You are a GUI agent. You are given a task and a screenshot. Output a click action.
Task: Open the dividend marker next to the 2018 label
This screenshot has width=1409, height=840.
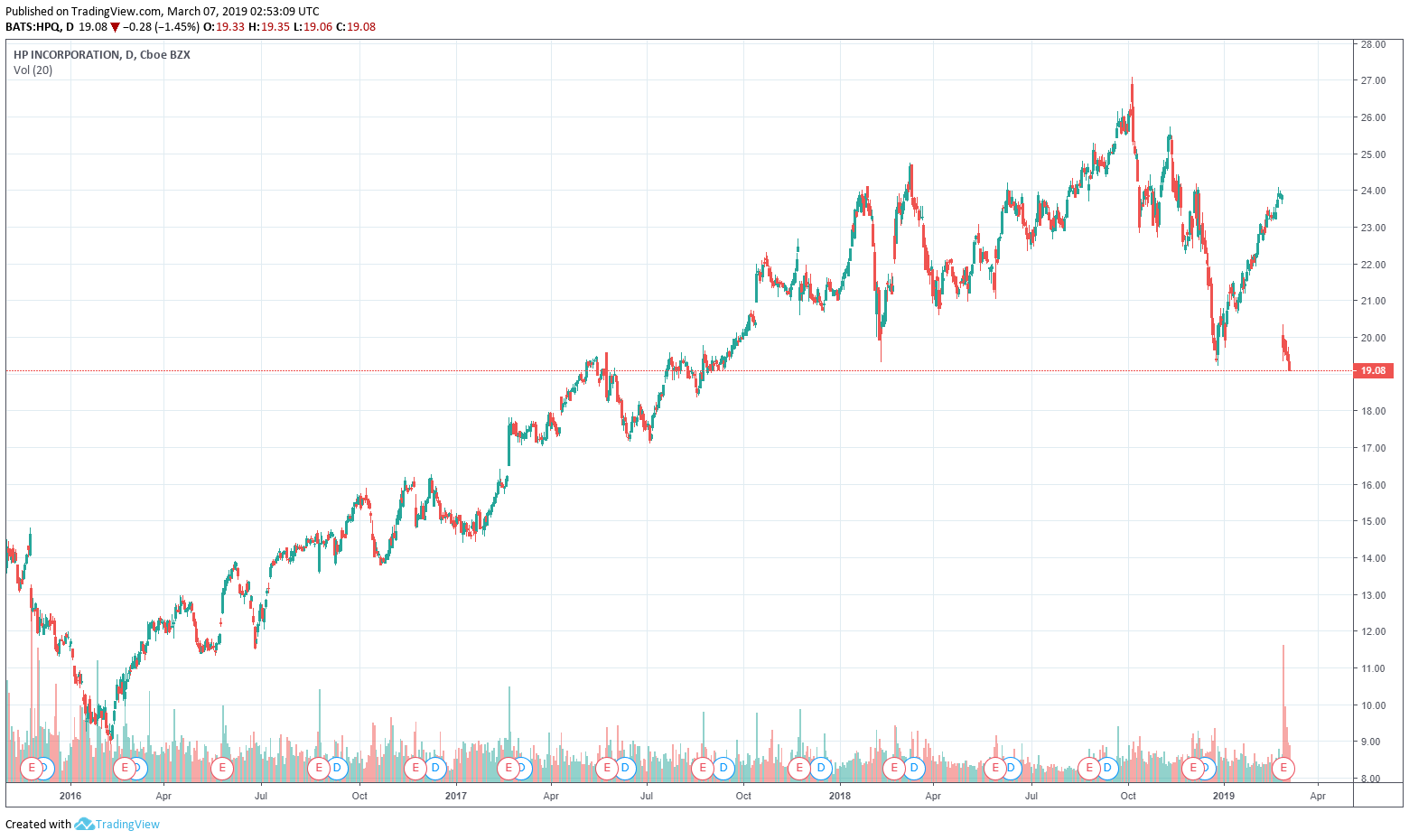coord(820,769)
